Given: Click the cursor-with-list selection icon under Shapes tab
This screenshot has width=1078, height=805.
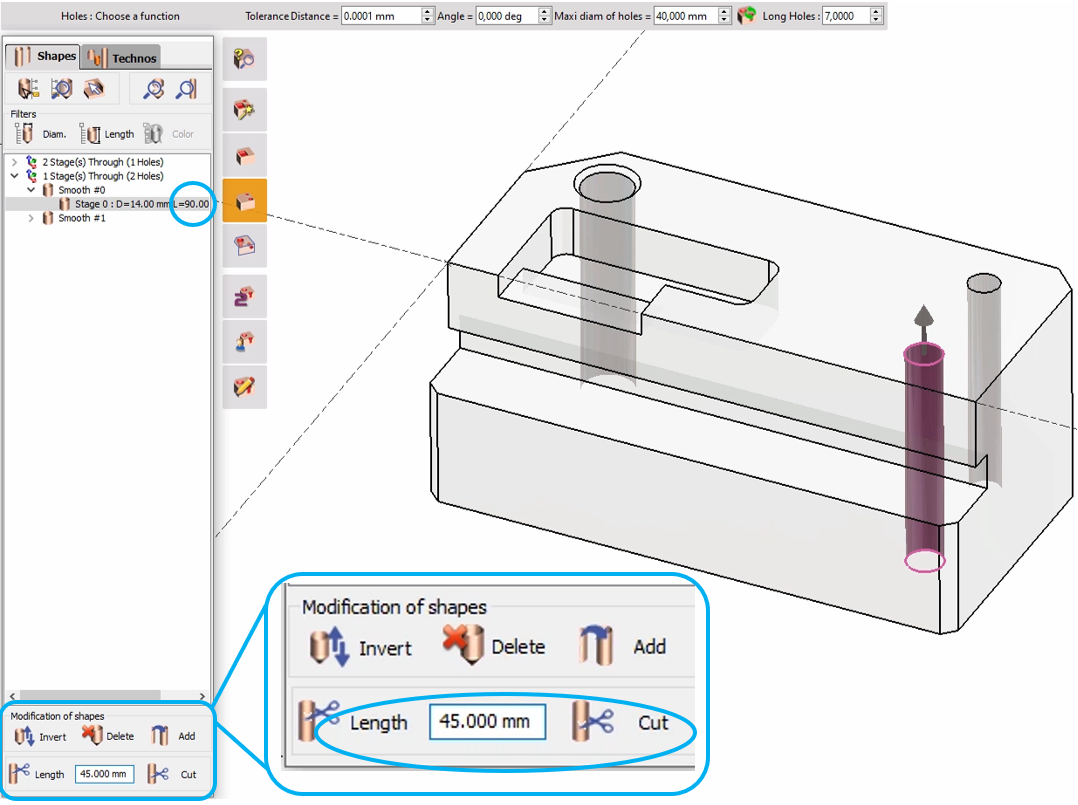Looking at the screenshot, I should point(29,89).
